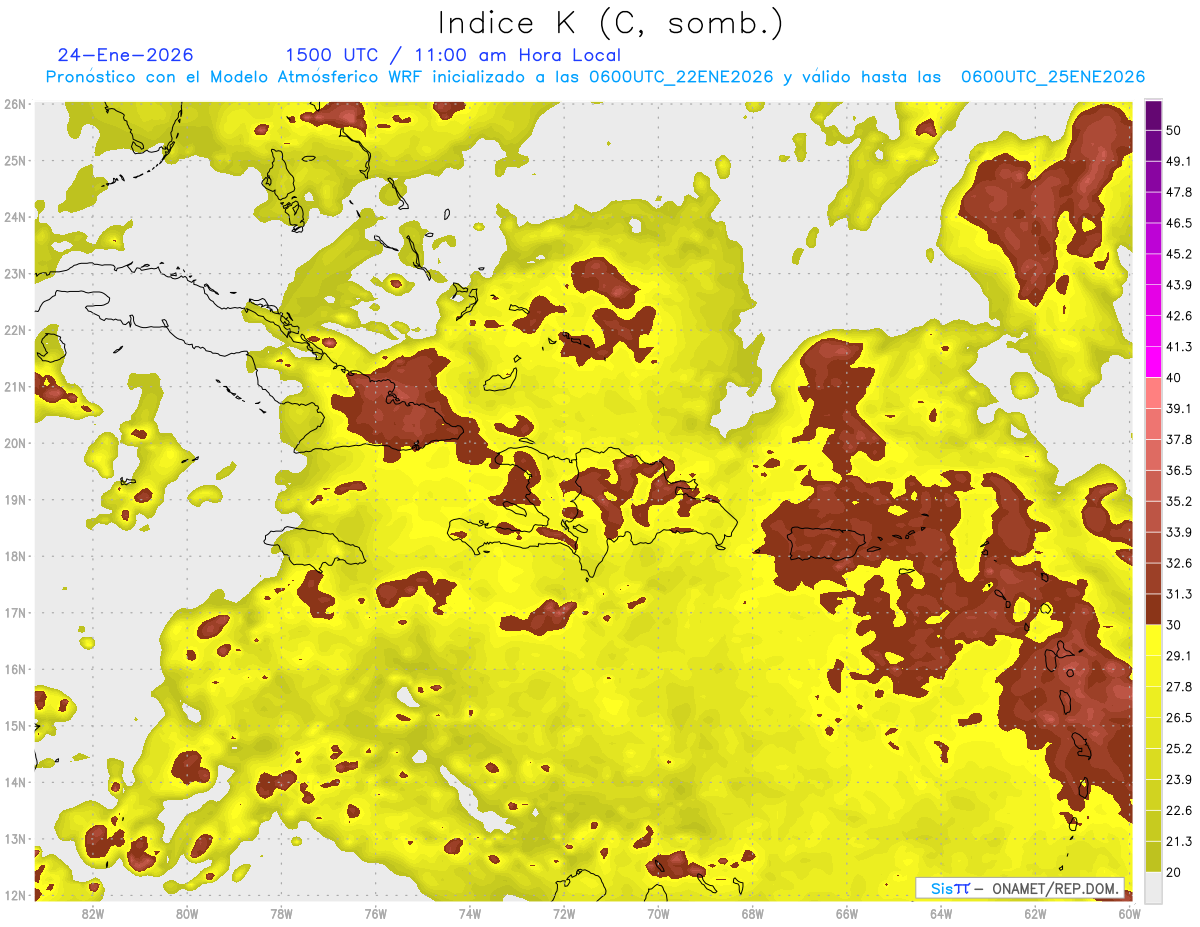Screen dimensions: 1200x927
Task: Select the "36.5" legend value
Action: tap(1179, 470)
